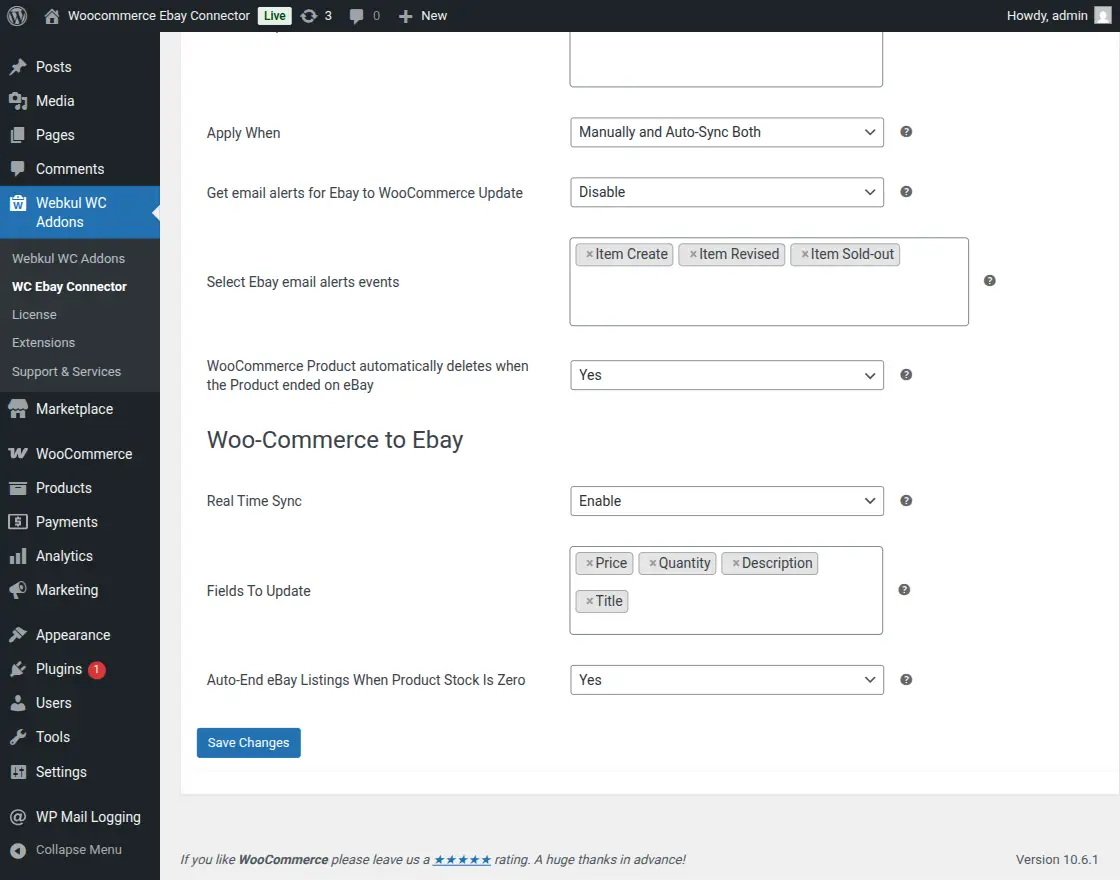Click the admin avatar icon
Viewport: 1120px width, 880px height.
tap(1103, 16)
